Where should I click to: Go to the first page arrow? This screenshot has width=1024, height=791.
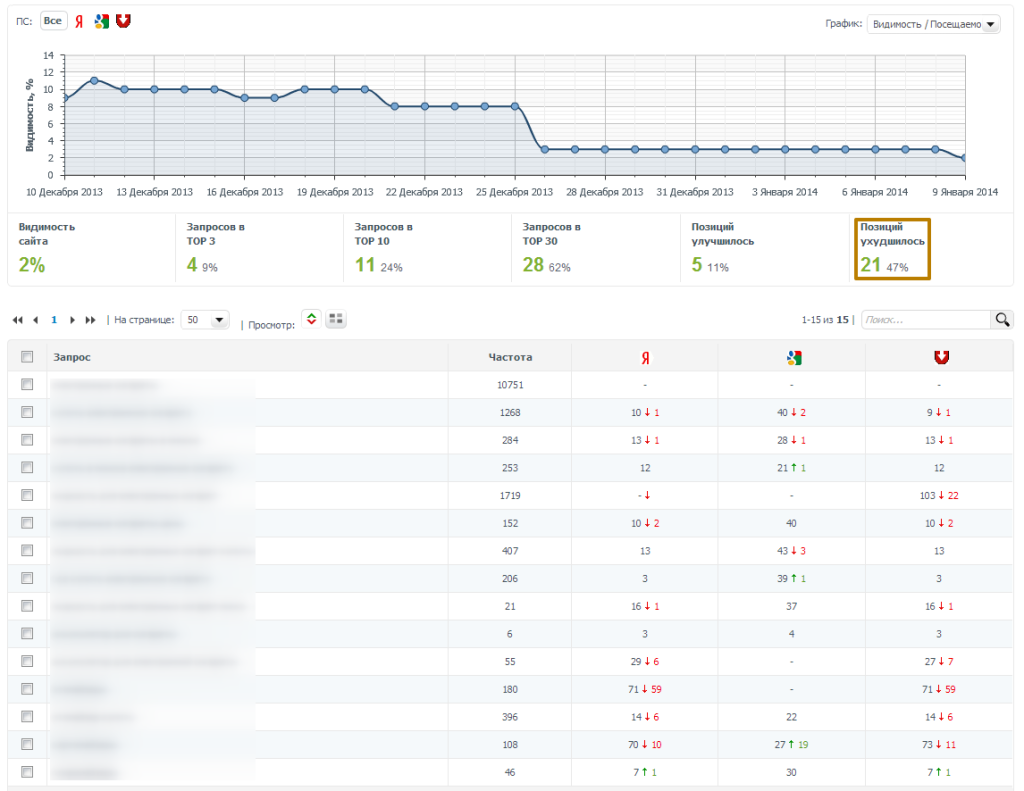[17, 320]
